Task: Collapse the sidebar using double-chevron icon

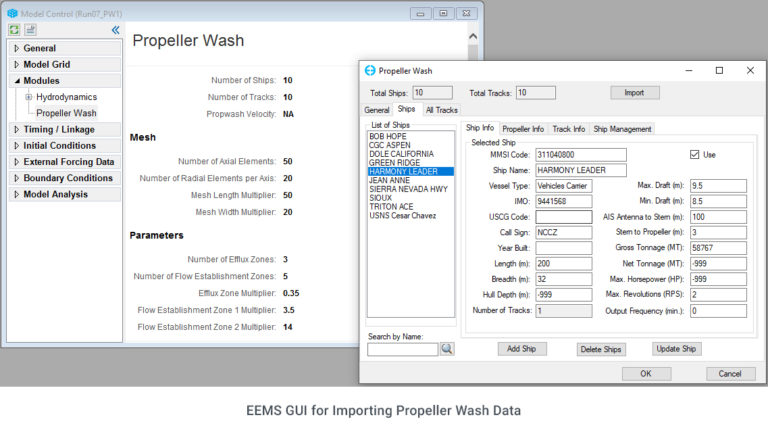Action: point(115,30)
